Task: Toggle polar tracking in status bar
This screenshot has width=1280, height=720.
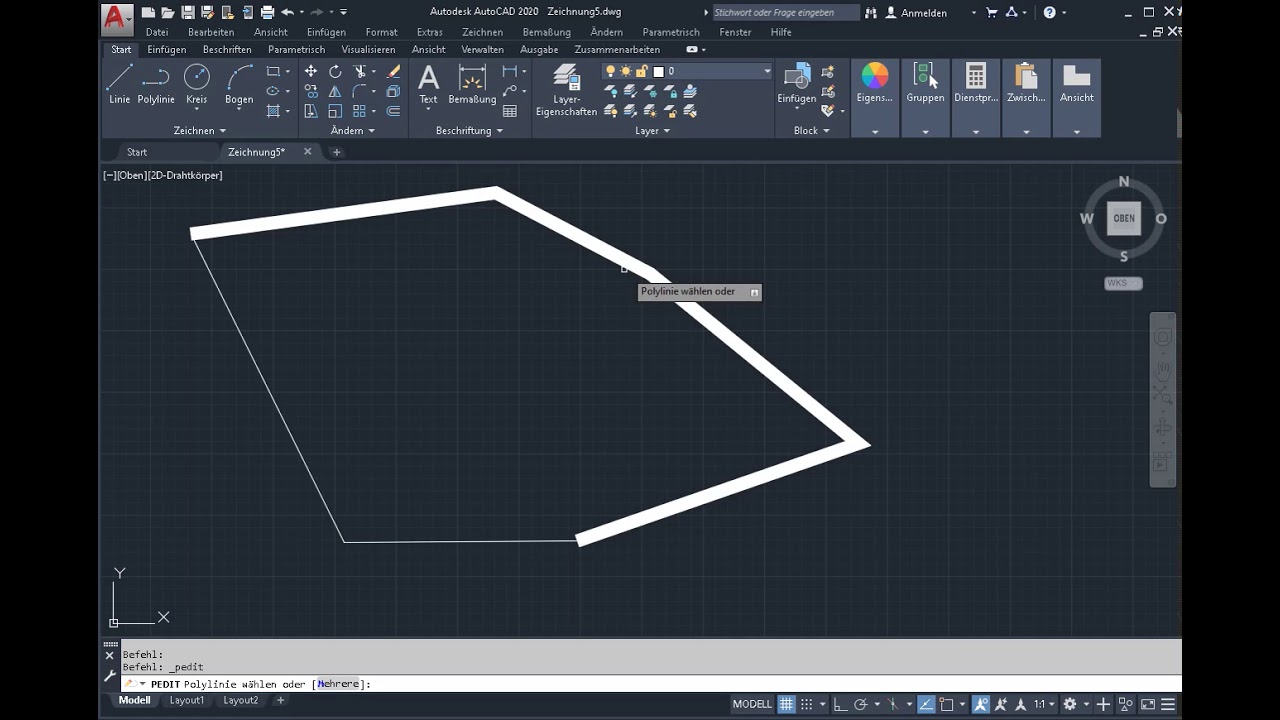Action: [x=861, y=704]
